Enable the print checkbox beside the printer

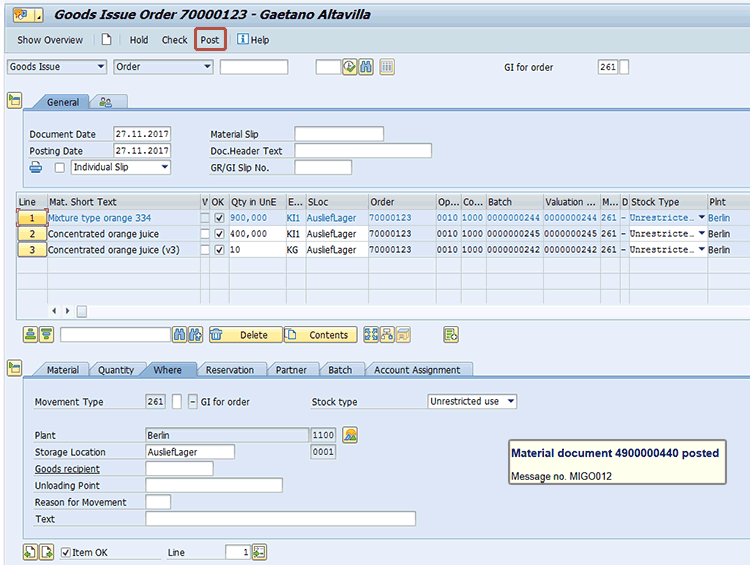(60, 167)
